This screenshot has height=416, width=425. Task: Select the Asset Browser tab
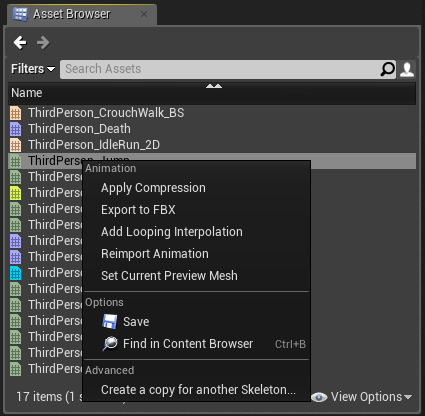[x=82, y=14]
